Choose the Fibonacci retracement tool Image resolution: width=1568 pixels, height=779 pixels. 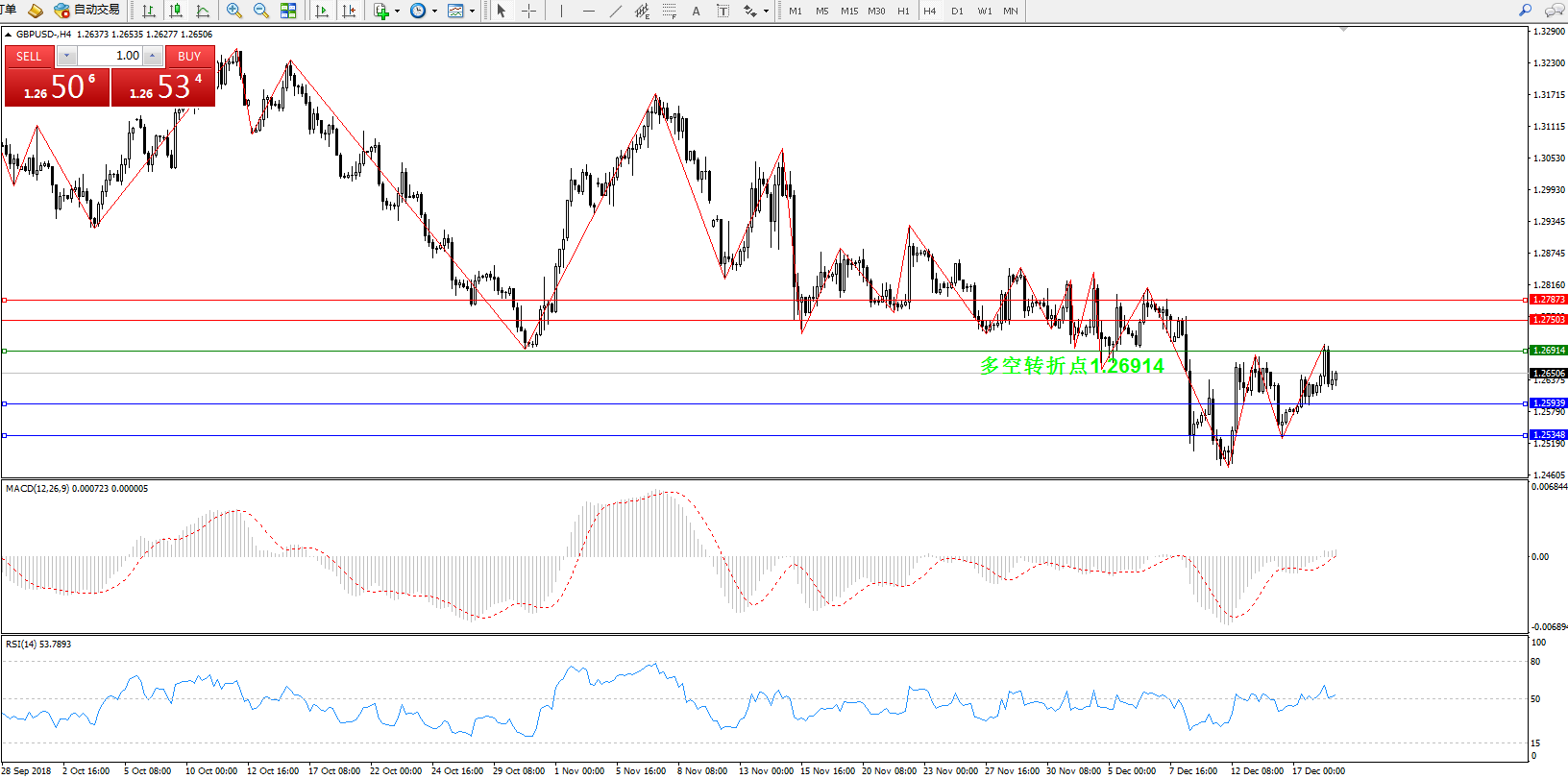click(670, 11)
